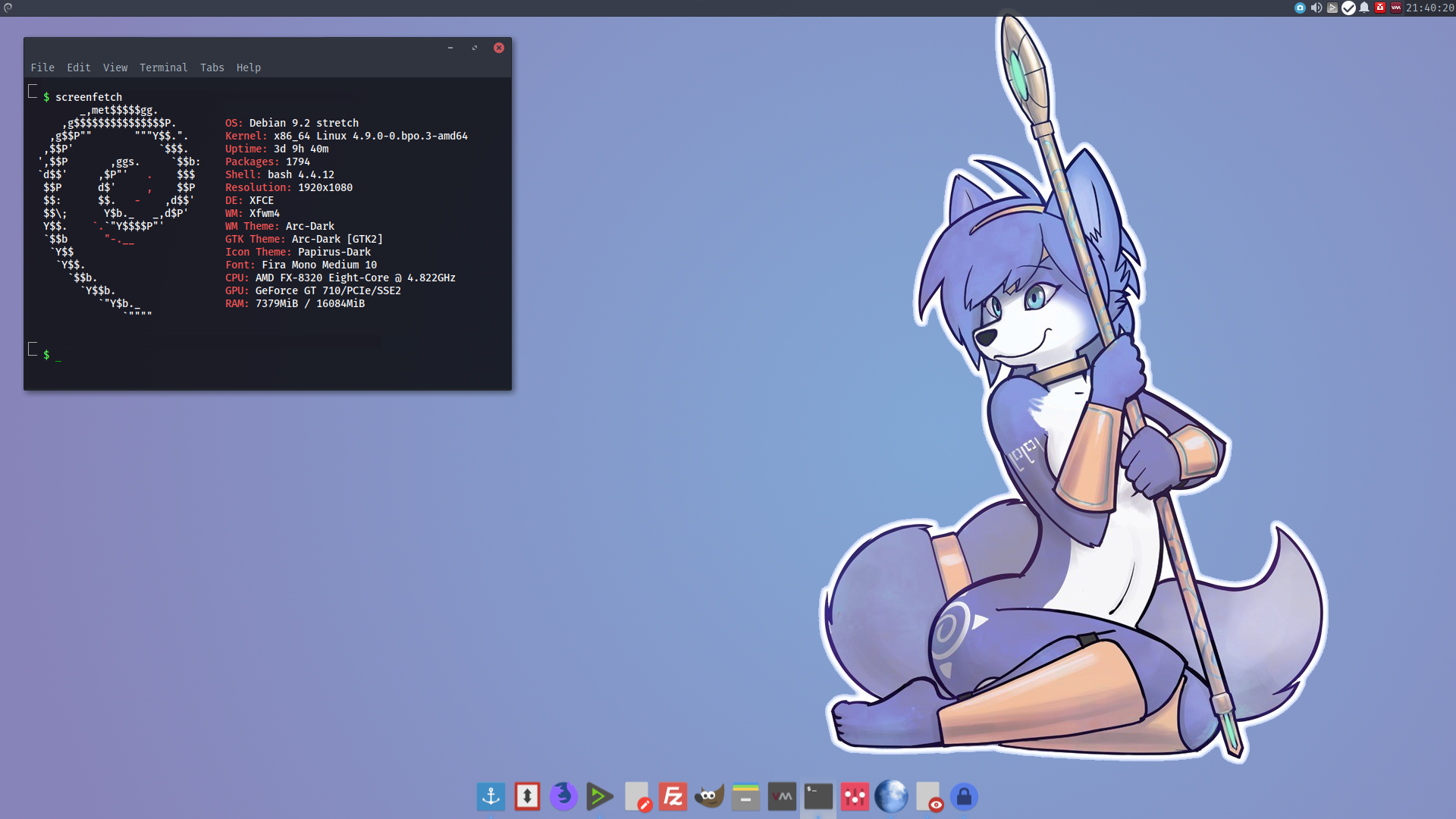Click the red download tray icon
1456x819 pixels.
pyautogui.click(x=1380, y=8)
